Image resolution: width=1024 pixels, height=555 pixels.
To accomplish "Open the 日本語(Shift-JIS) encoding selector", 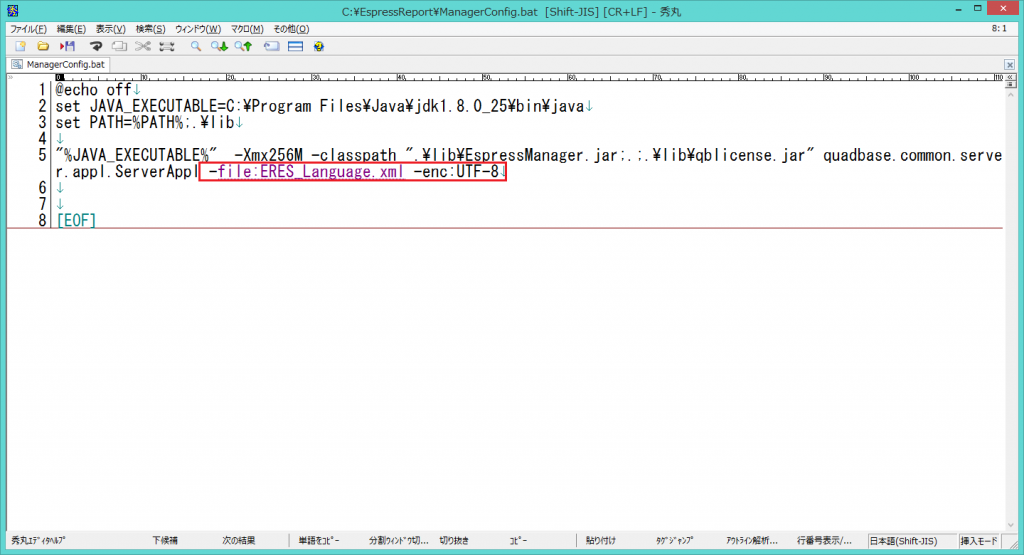I will tap(910, 540).
